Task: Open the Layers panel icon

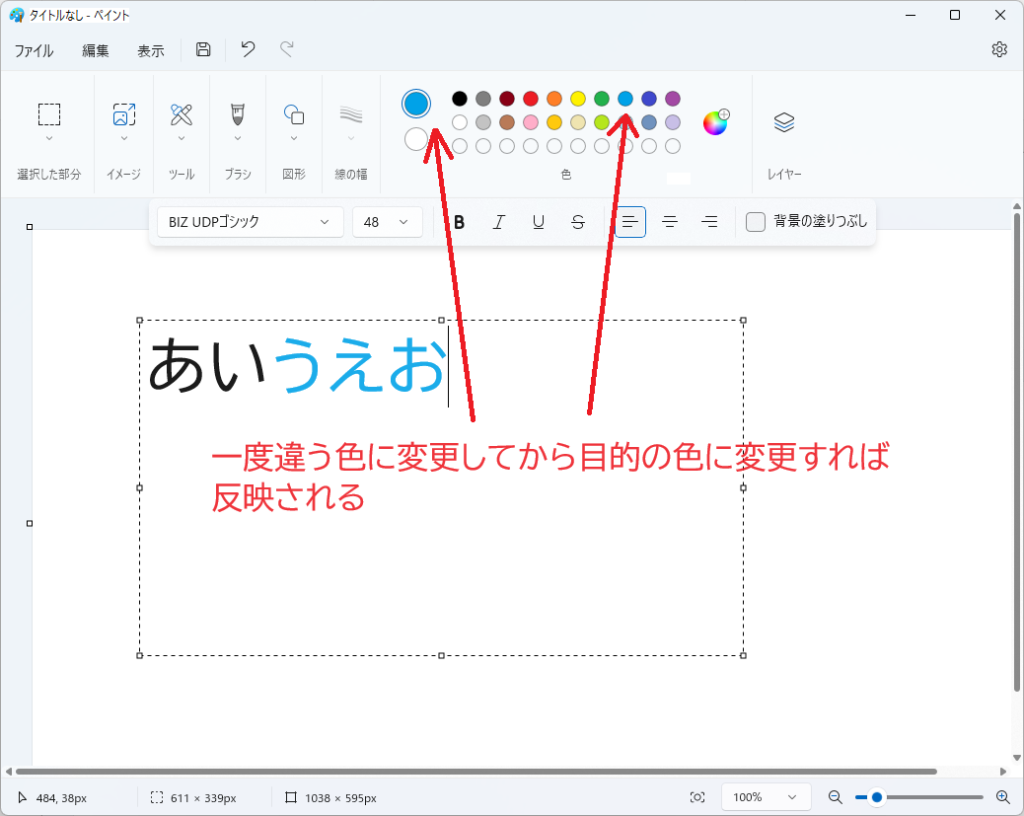Action: 784,122
